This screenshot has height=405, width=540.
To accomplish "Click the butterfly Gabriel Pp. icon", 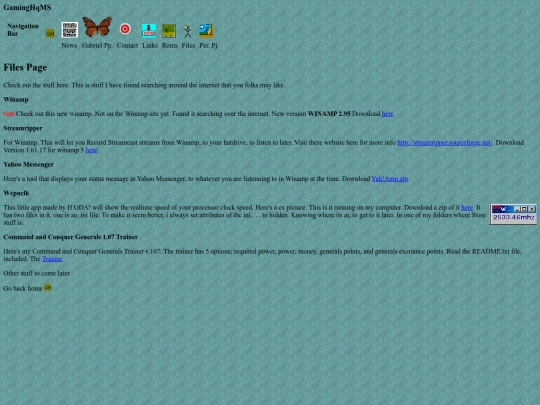I will coord(97,27).
